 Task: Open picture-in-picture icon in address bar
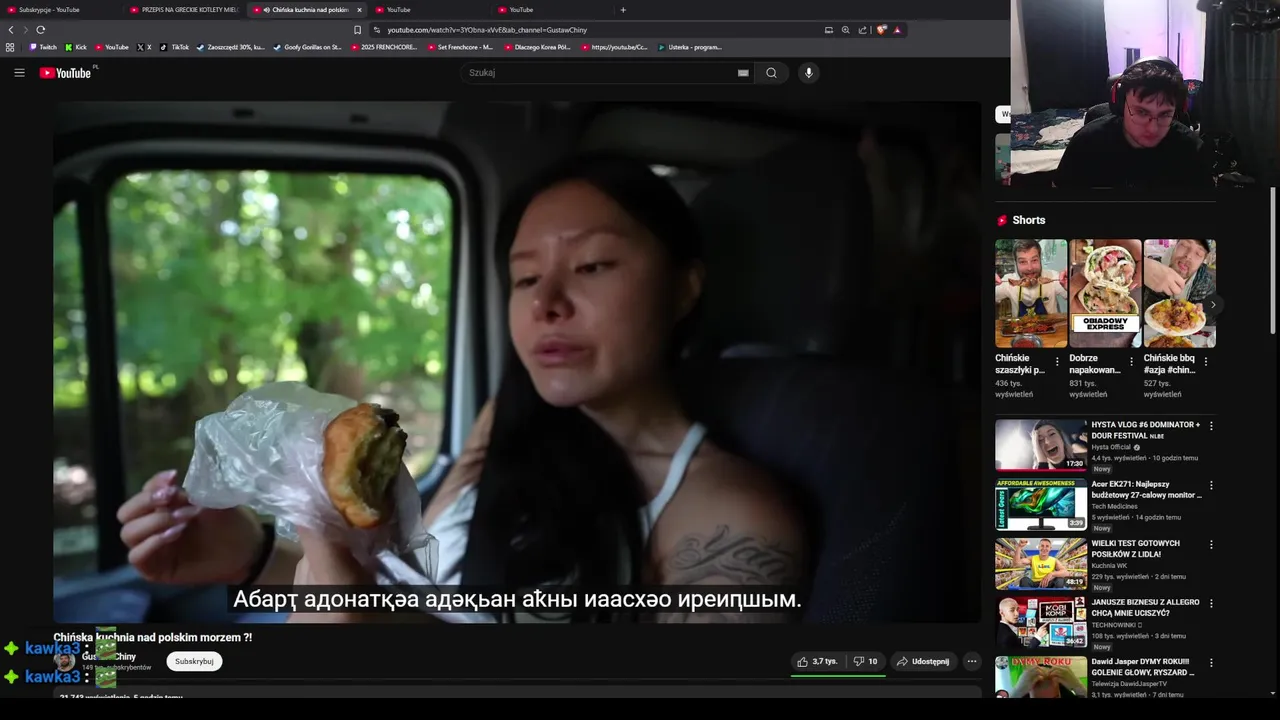[828, 30]
